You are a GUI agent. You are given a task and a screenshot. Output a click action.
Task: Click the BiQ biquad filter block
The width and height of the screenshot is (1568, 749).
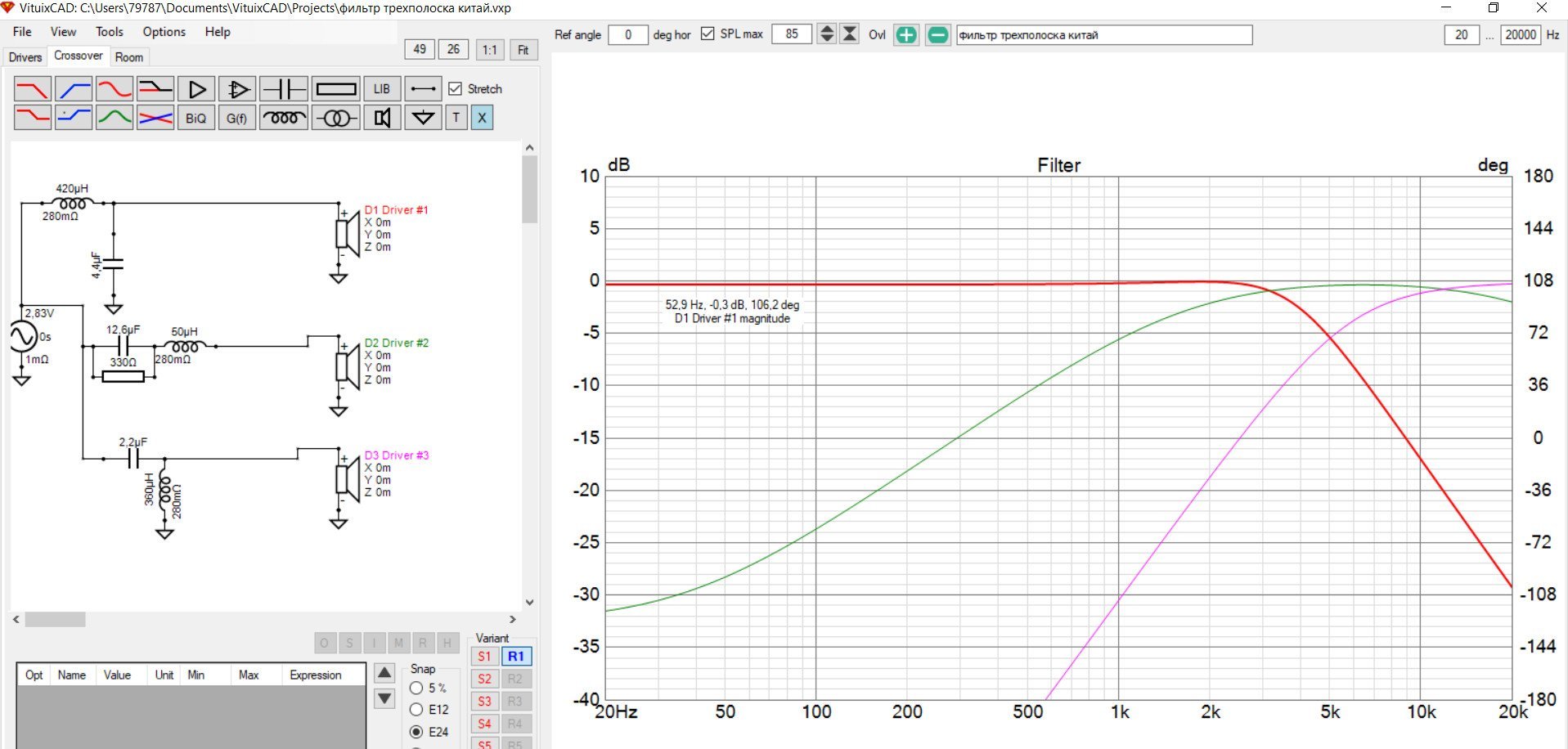point(195,119)
